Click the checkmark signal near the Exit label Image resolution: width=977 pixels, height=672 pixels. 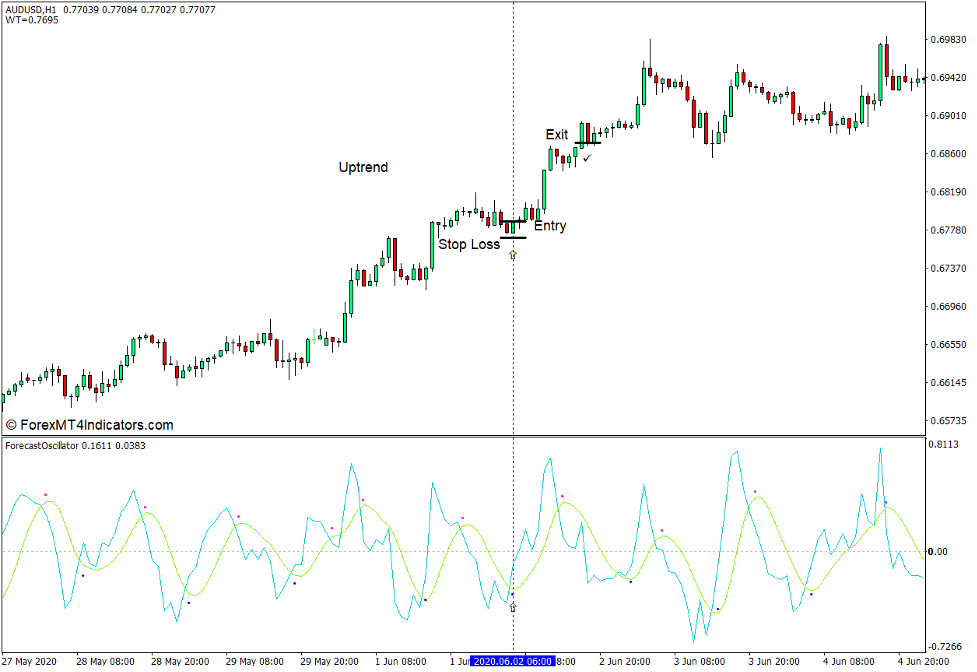pyautogui.click(x=587, y=158)
